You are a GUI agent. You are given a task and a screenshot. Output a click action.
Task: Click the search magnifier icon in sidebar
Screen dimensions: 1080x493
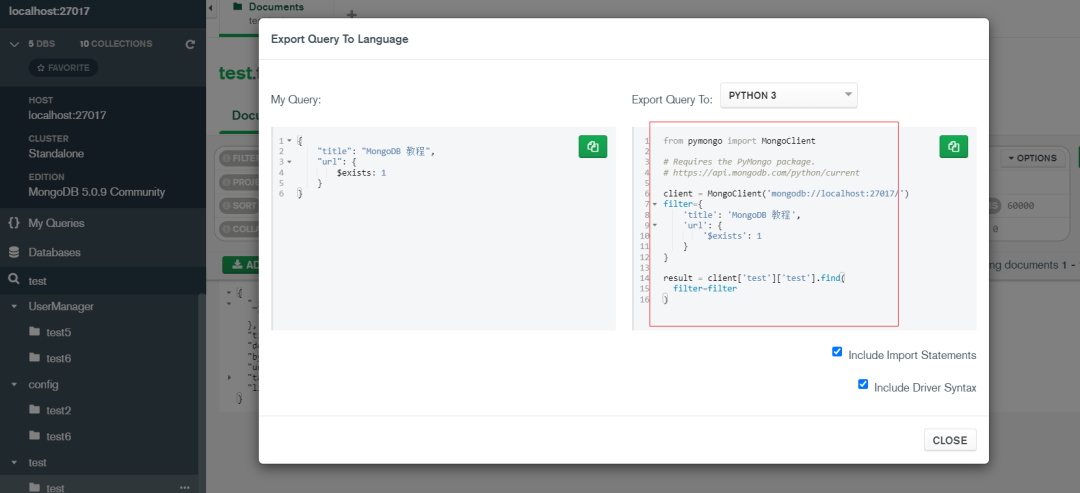click(14, 281)
